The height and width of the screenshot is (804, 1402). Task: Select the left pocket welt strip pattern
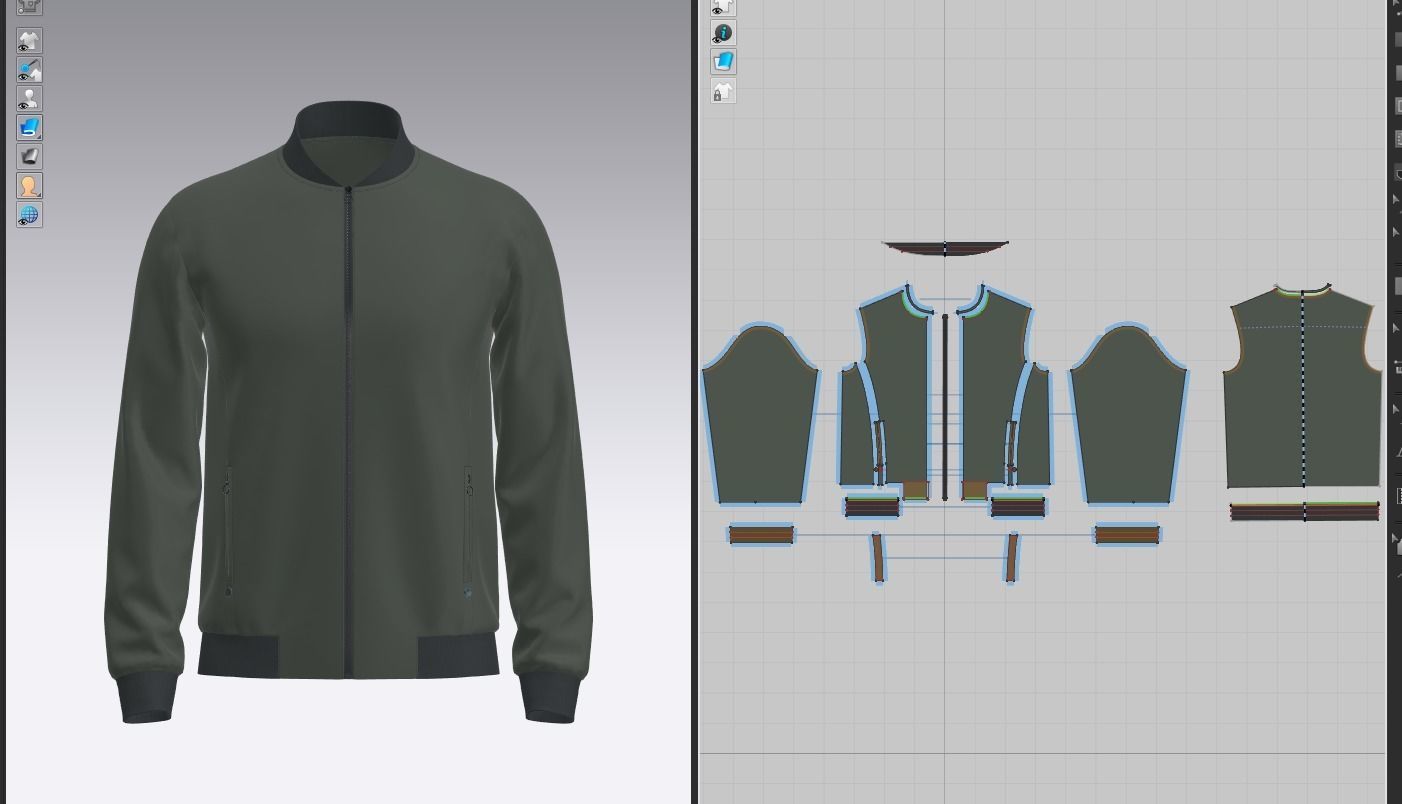tap(878, 558)
